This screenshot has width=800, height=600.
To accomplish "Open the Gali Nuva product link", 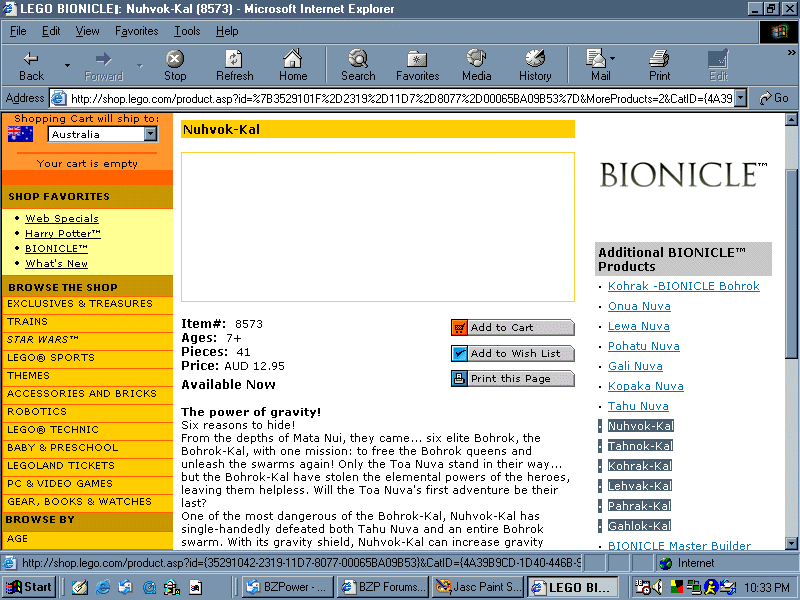I will pos(635,366).
